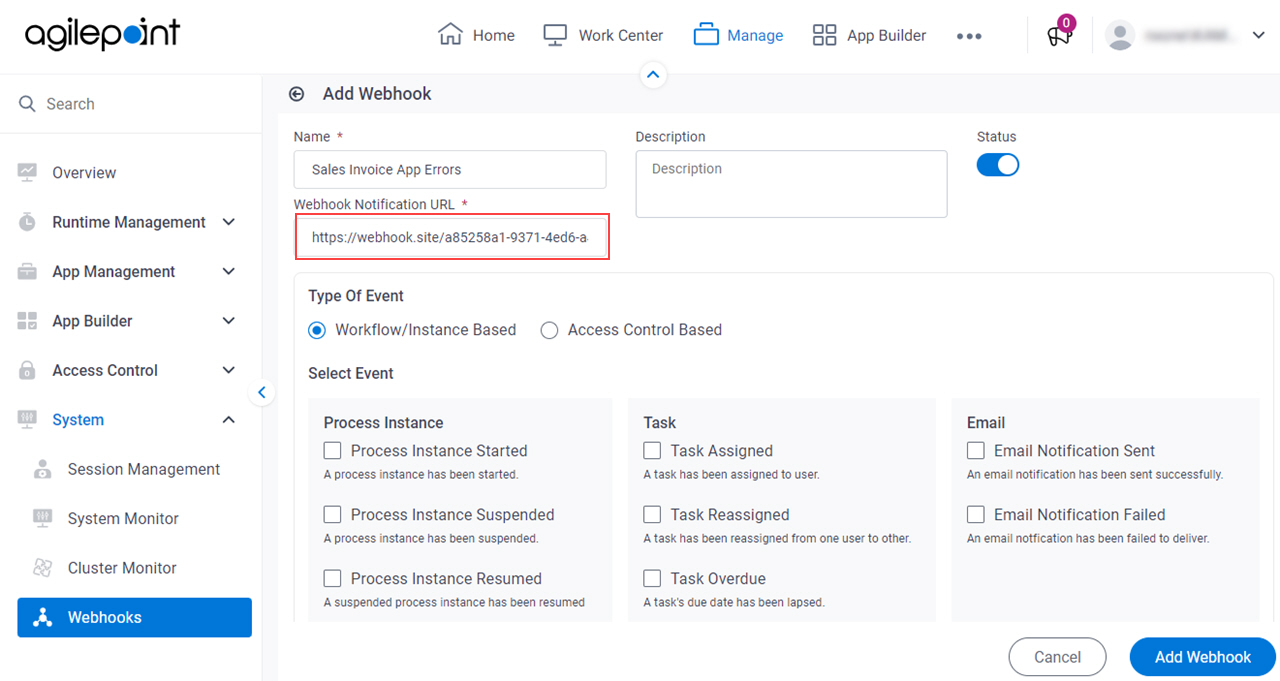Select Workflow/Instance Based radio button
The height and width of the screenshot is (681, 1280).
point(317,330)
